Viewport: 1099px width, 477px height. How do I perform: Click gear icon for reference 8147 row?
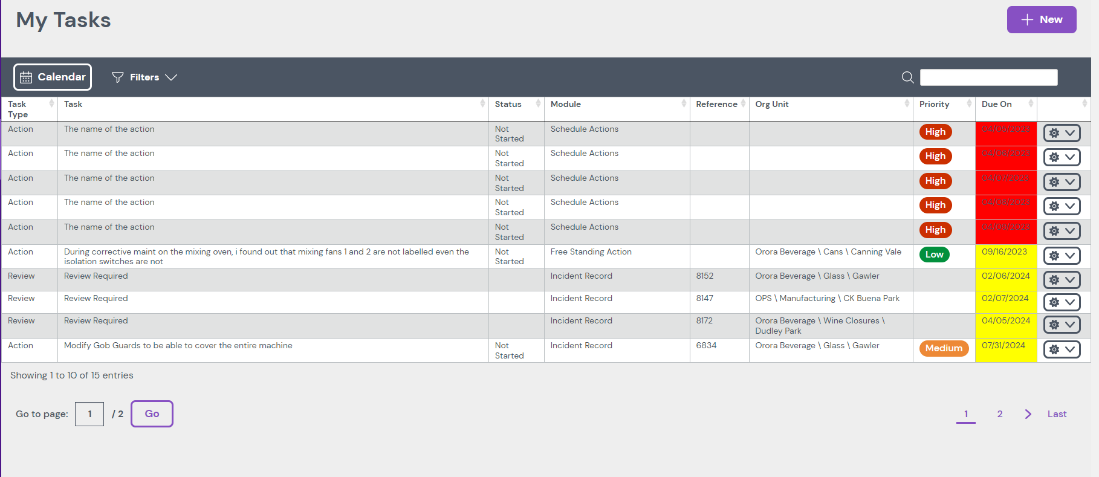tap(1053, 303)
